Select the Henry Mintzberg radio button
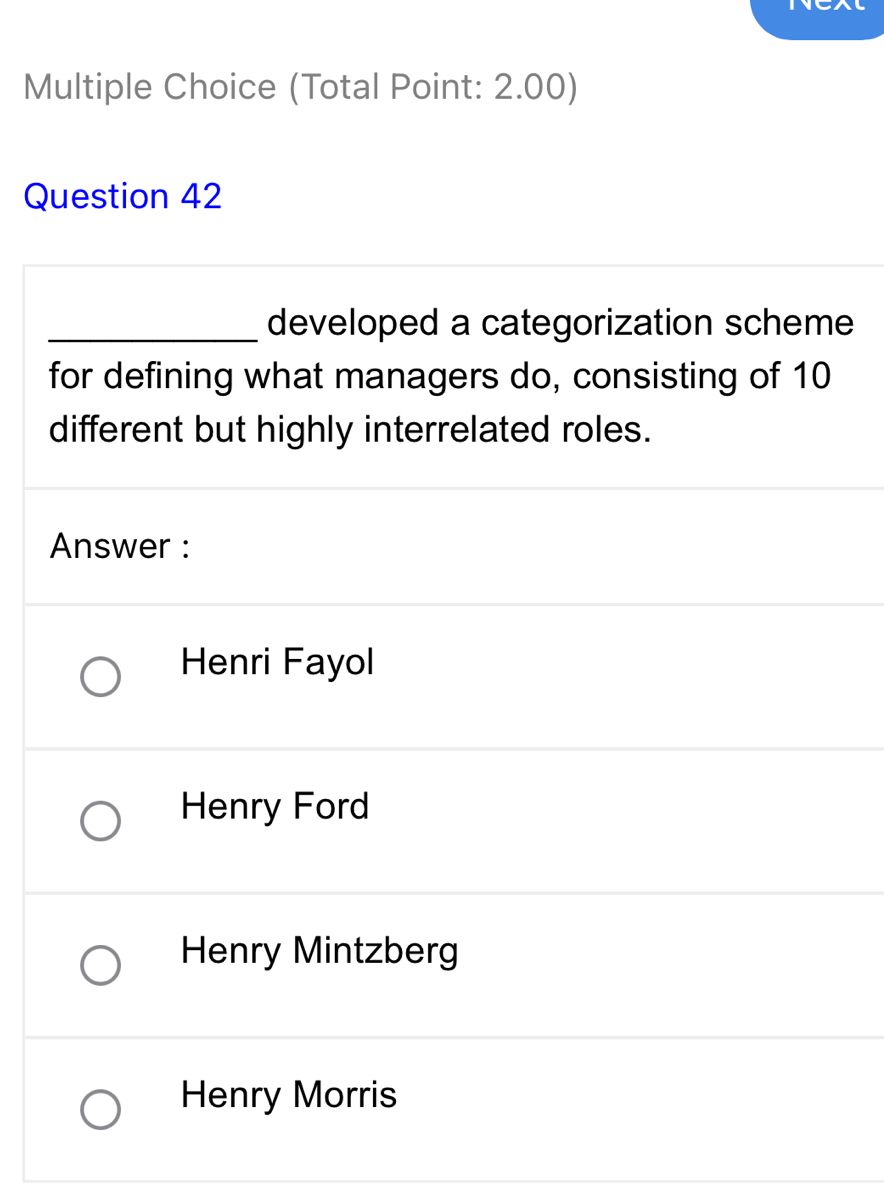Screen dimensions: 884x1183 pos(100,965)
